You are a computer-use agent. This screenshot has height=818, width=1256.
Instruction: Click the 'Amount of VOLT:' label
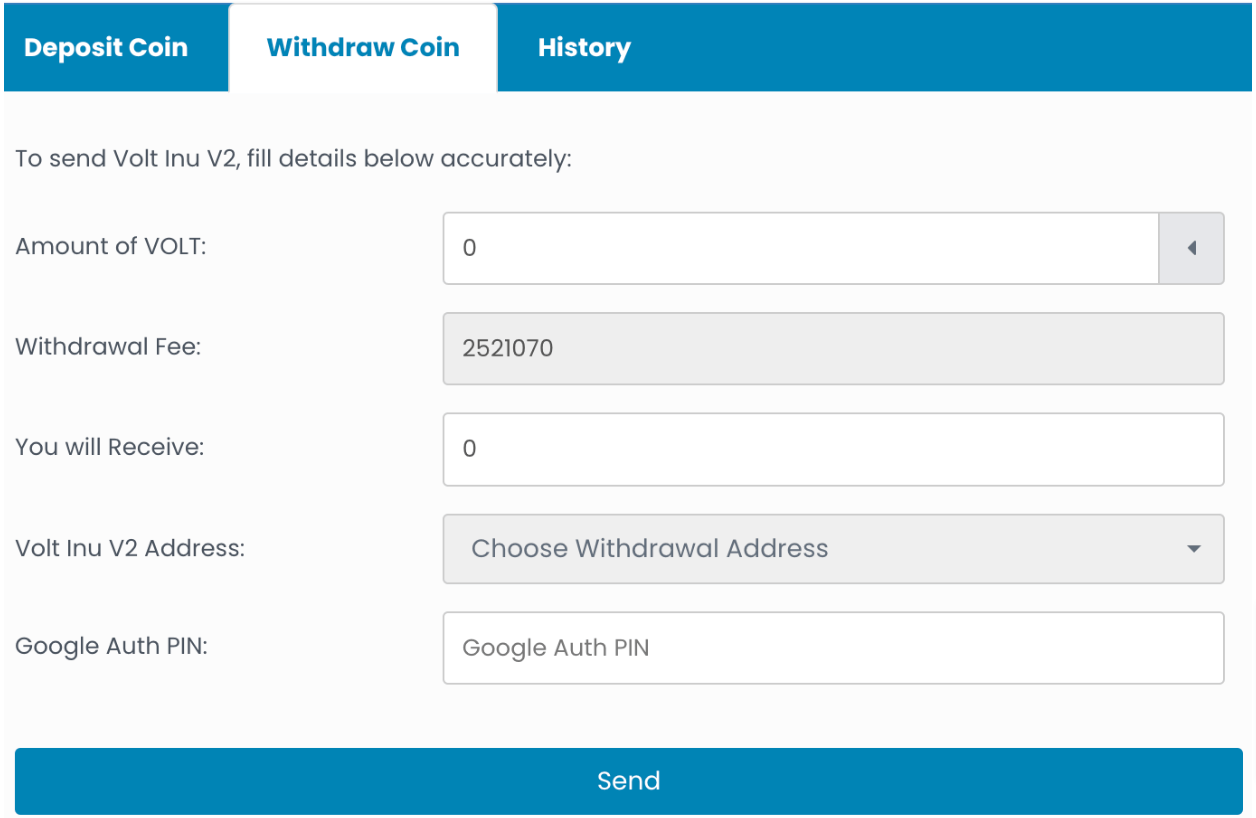tap(111, 246)
